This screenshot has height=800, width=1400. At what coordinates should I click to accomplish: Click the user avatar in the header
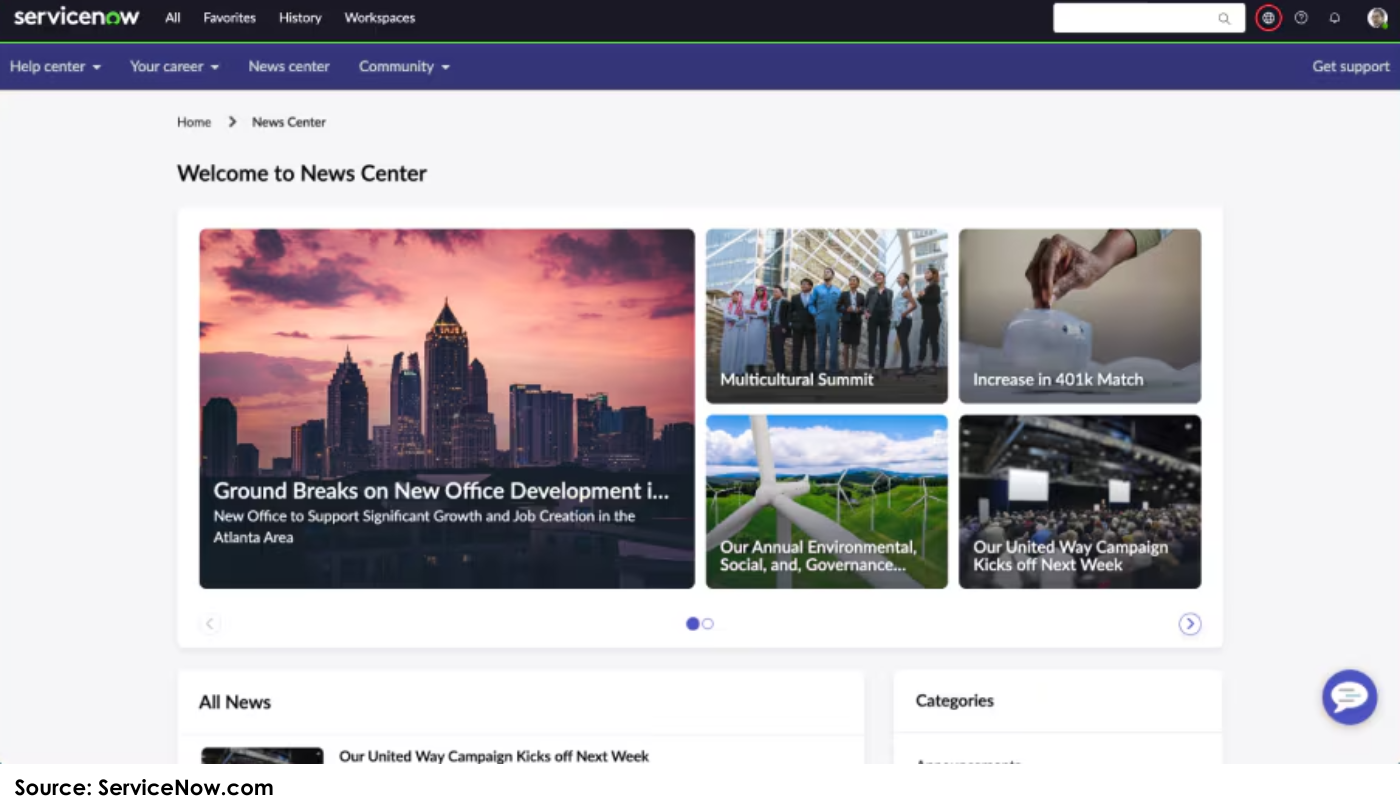1377,17
